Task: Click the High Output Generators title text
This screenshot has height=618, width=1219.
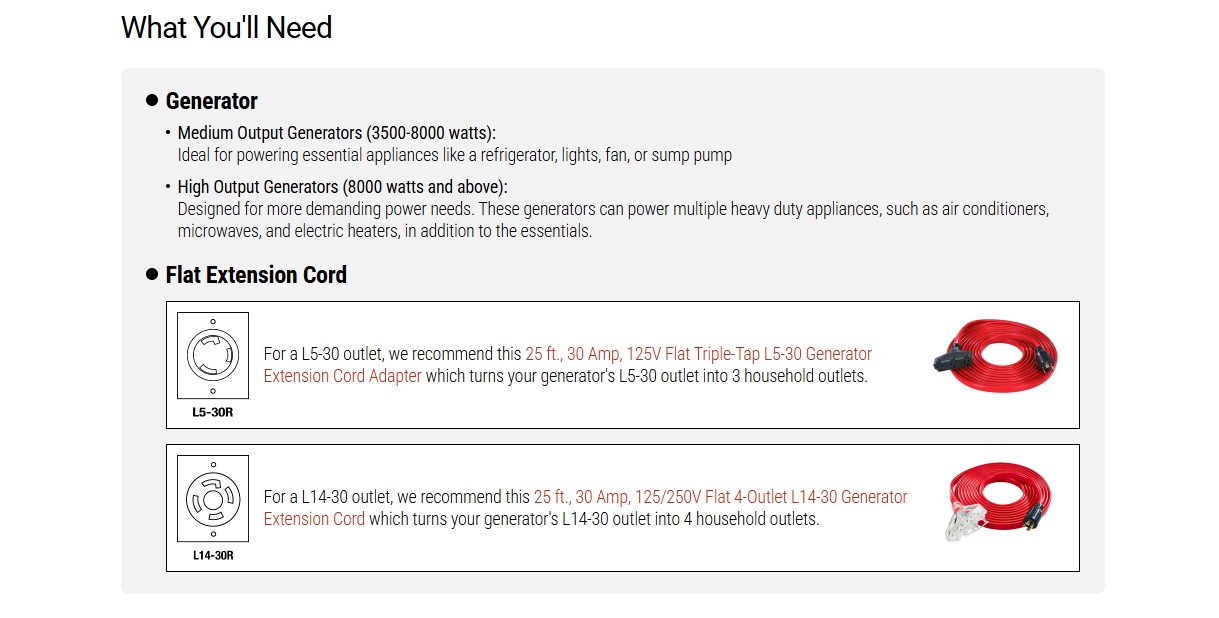Action: (x=342, y=187)
